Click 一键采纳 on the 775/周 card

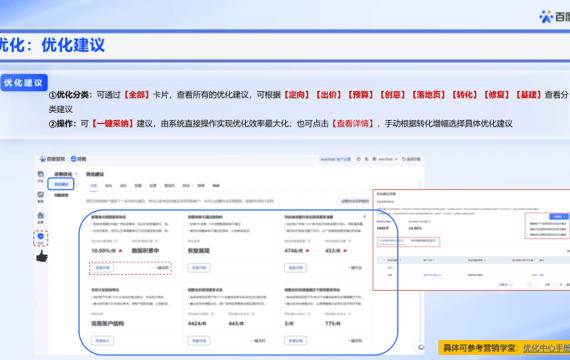coord(354,341)
